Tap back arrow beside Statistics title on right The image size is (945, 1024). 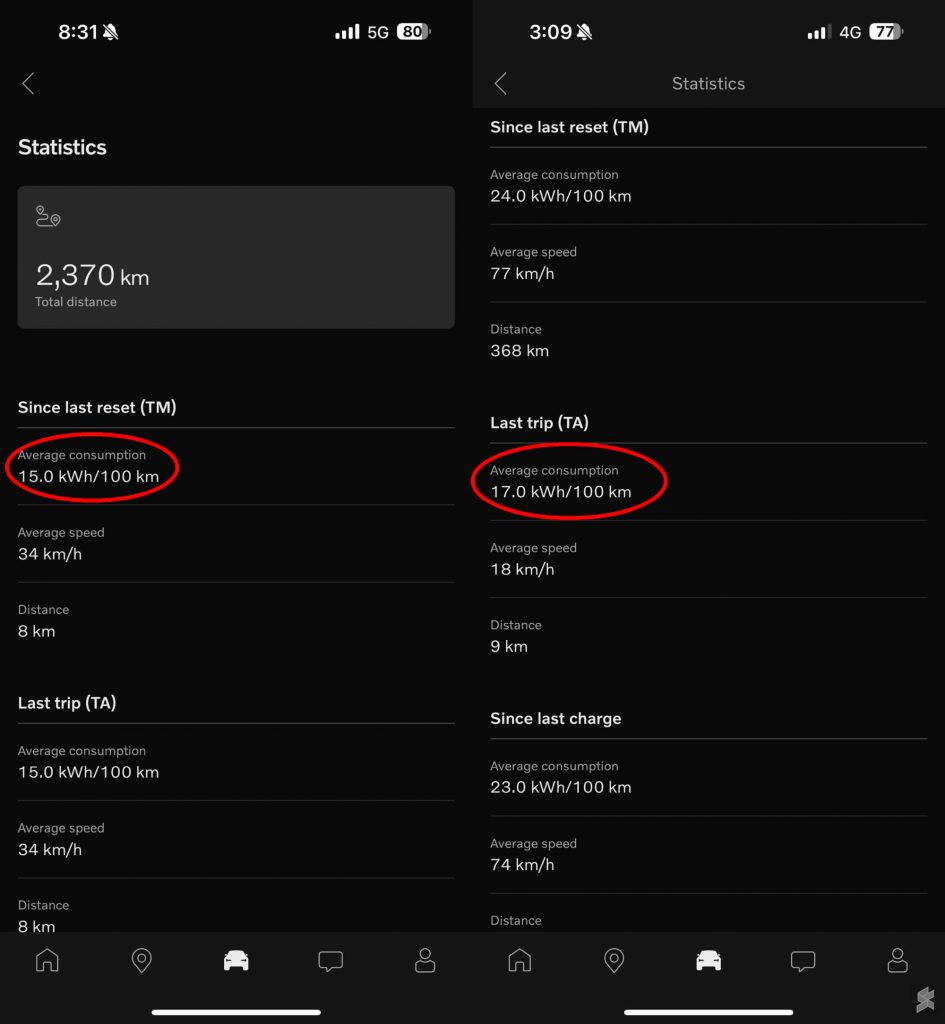click(x=501, y=84)
